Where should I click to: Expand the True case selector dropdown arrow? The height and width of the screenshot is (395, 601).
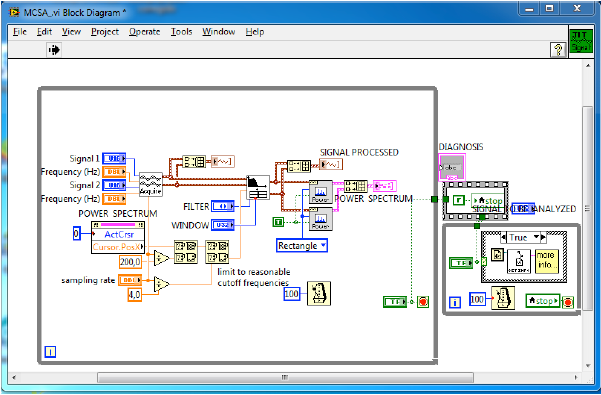536,237
